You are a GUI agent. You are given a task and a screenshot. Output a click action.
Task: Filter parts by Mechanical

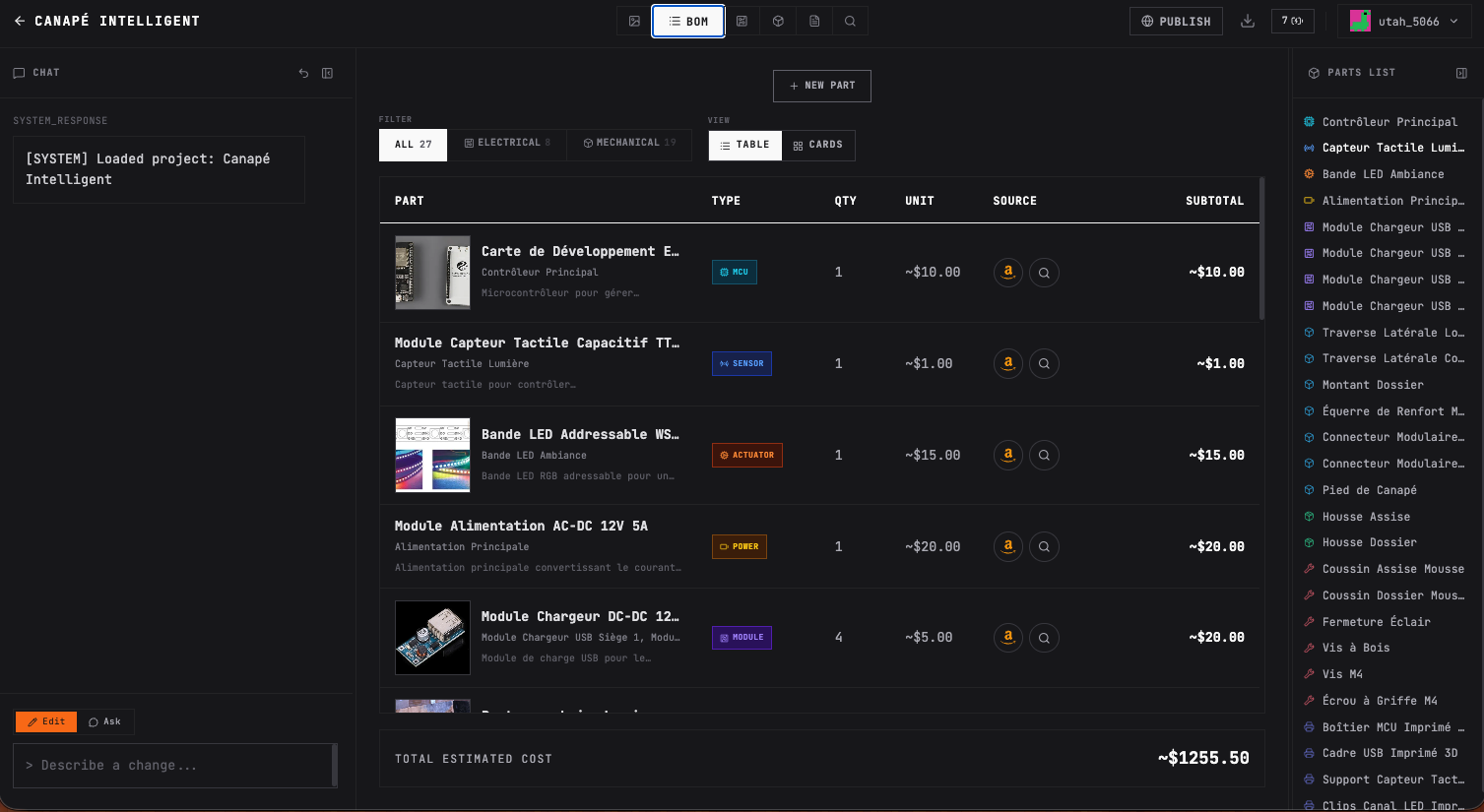(629, 144)
